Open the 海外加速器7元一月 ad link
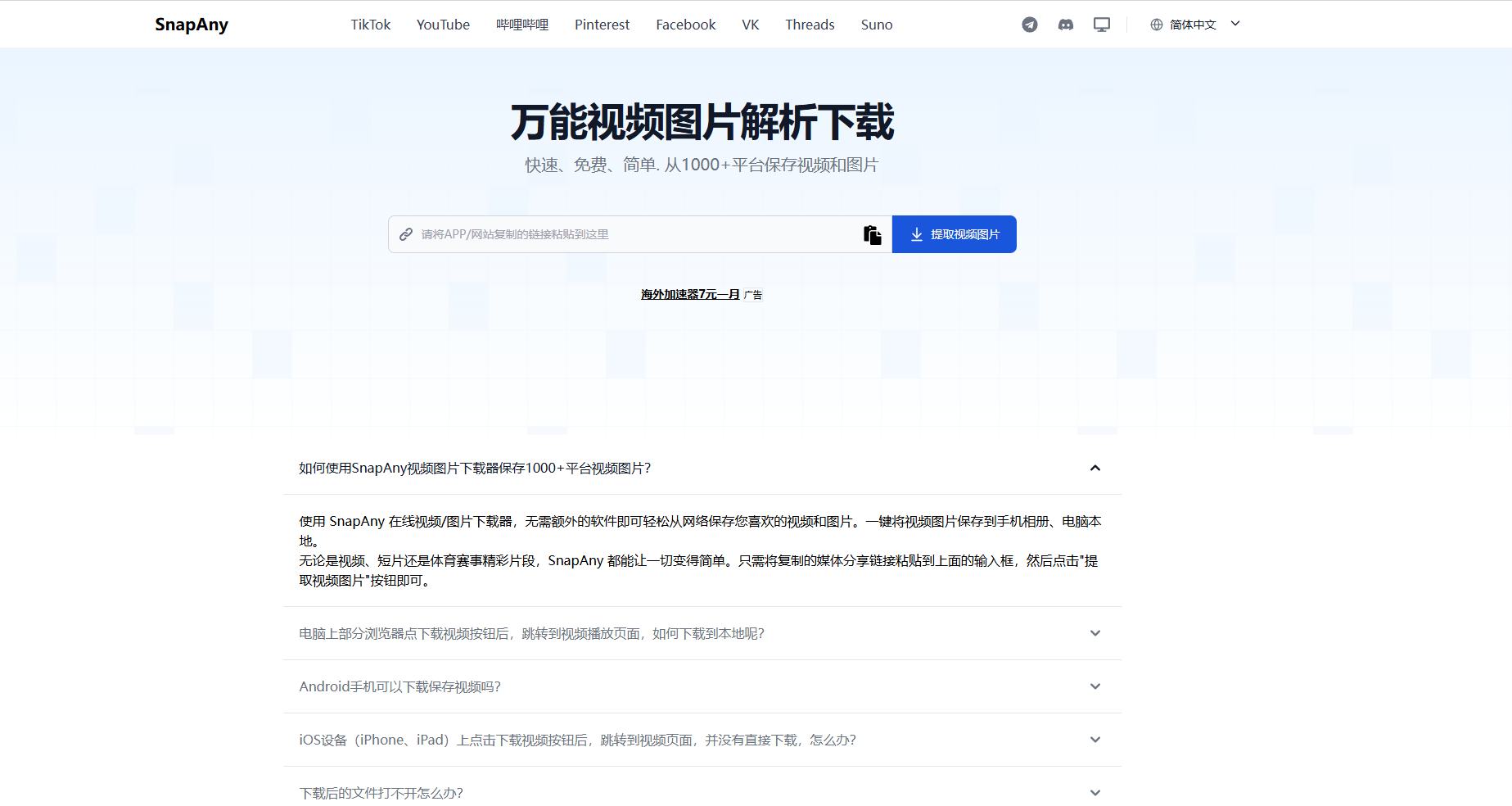Viewport: 1512px width, 806px height. (690, 294)
